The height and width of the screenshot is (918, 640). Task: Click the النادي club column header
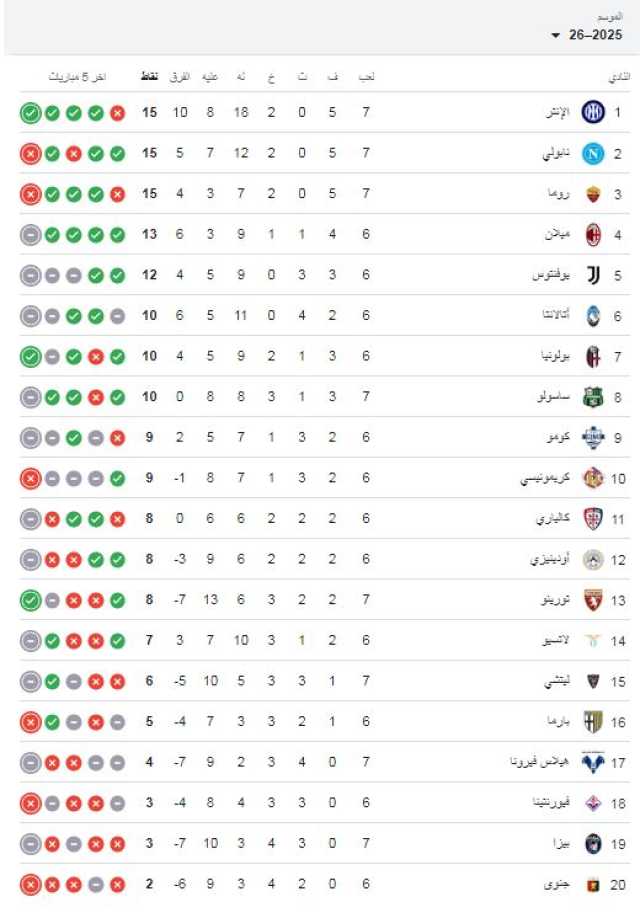pyautogui.click(x=618, y=77)
